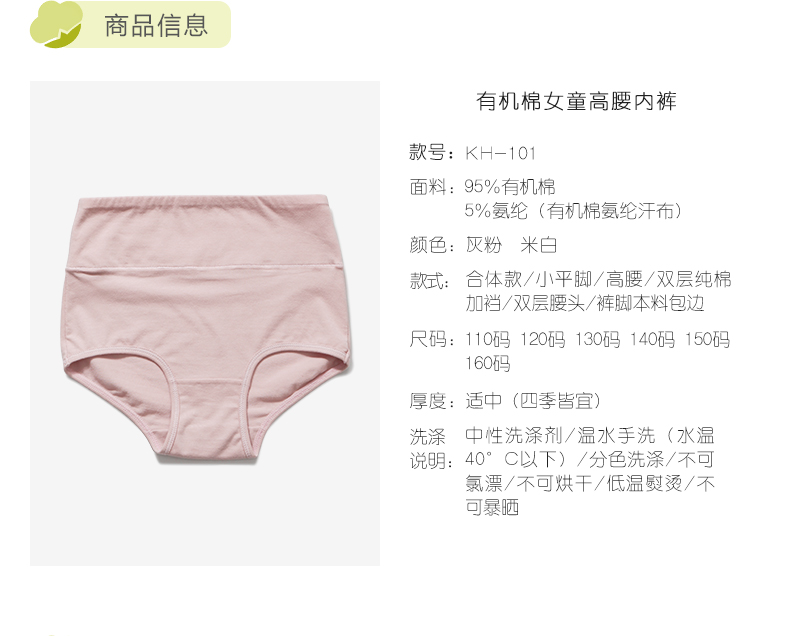The width and height of the screenshot is (790, 636).
Task: Click the 95%有机棉 fabric text
Action: click(510, 187)
